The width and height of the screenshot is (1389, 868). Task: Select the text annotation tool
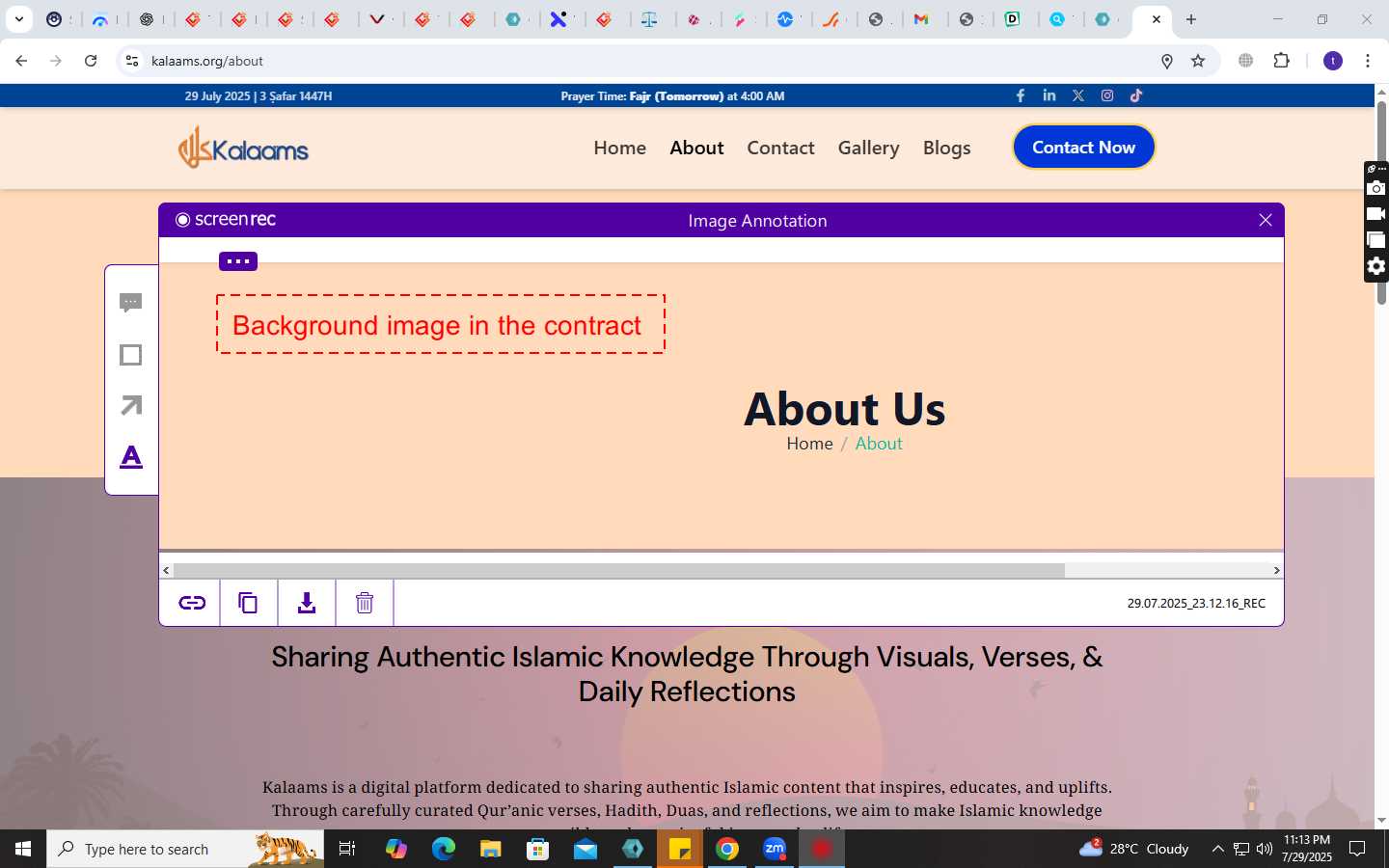pos(131,456)
